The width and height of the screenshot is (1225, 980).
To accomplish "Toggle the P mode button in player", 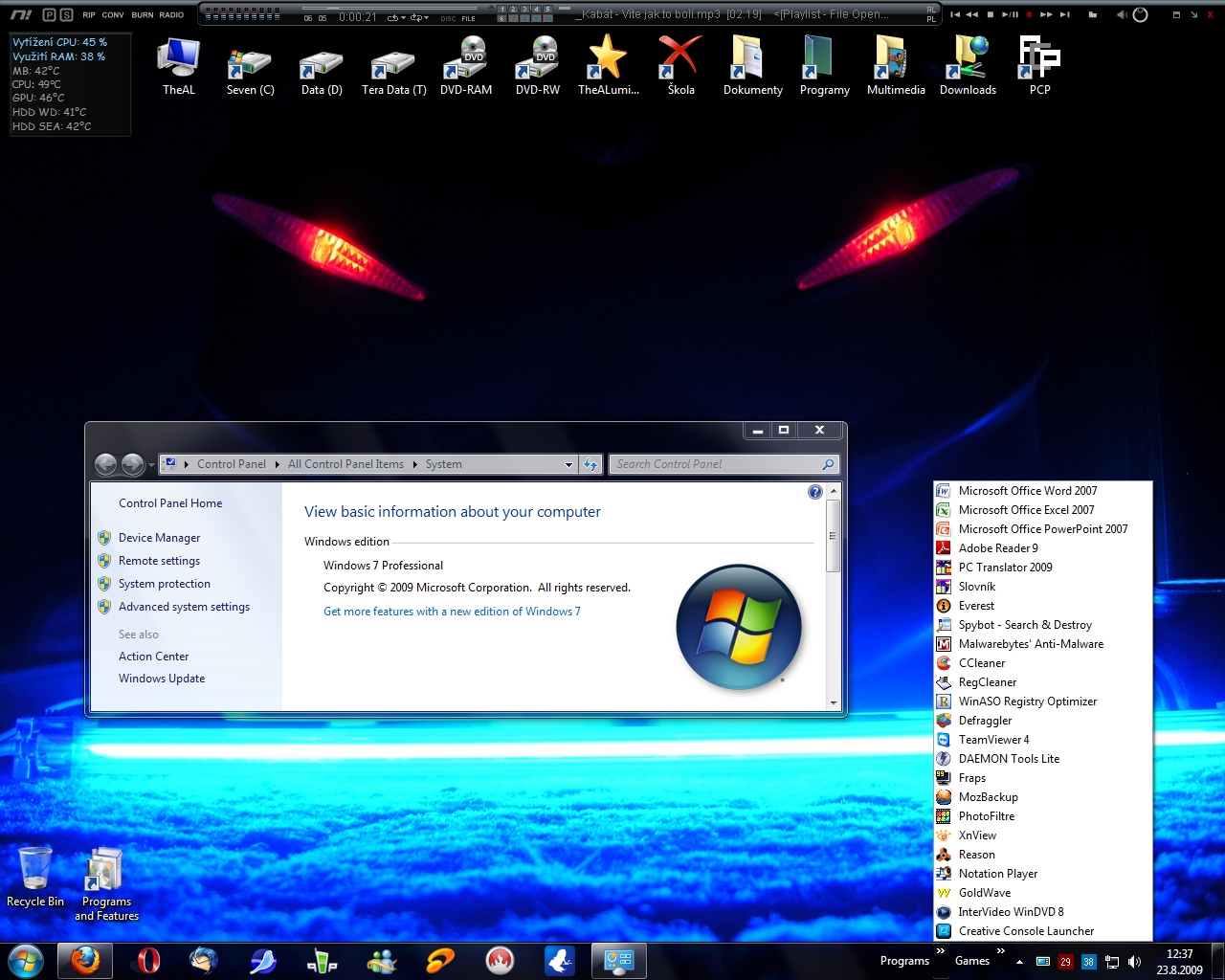I will coord(50,14).
